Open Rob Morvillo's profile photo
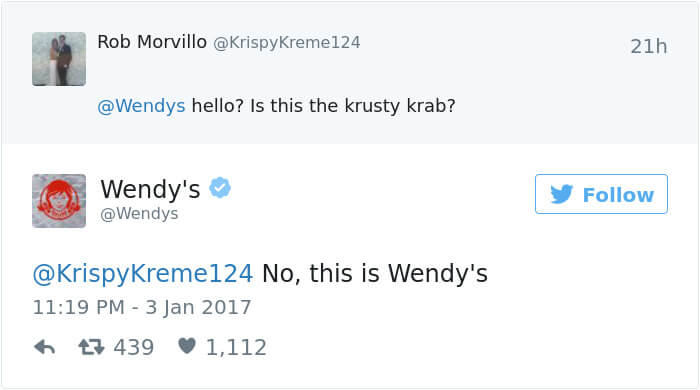Image resolution: width=700 pixels, height=390 pixels. point(59,59)
